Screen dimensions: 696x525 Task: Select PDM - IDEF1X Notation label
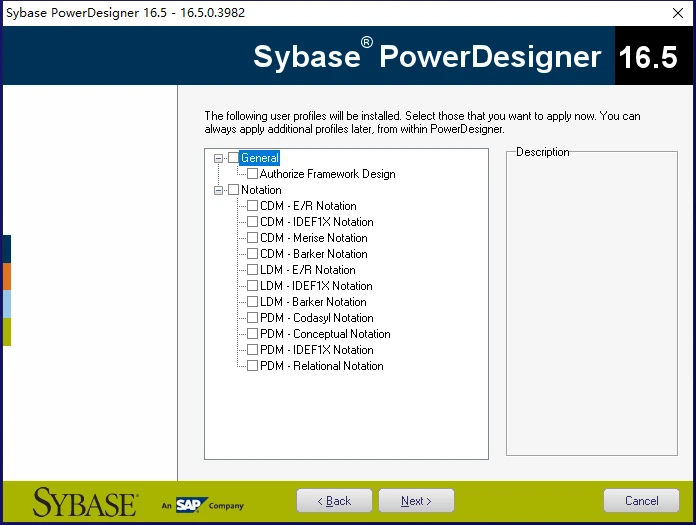(x=316, y=350)
